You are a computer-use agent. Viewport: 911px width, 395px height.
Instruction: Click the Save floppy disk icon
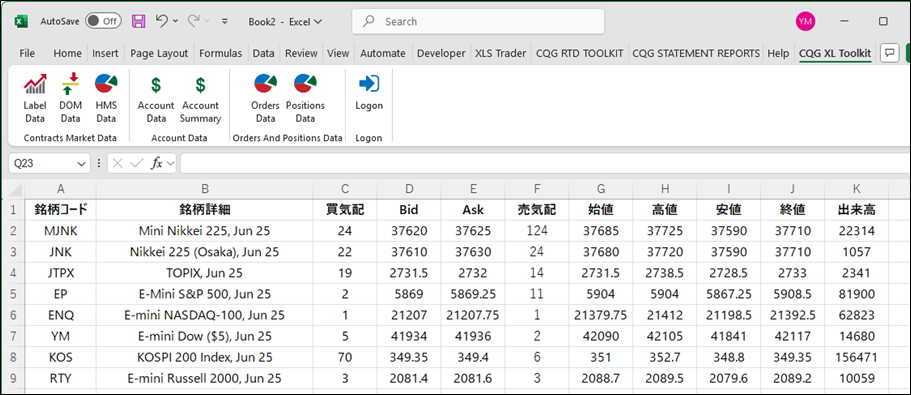139,21
